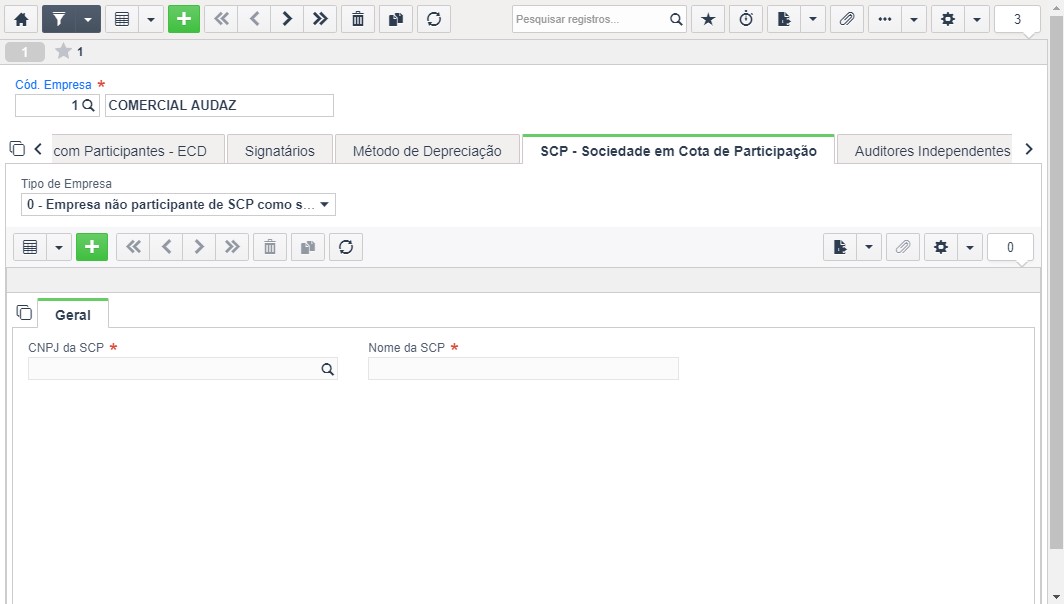Open attachments with top paperclip icon

tap(847, 19)
